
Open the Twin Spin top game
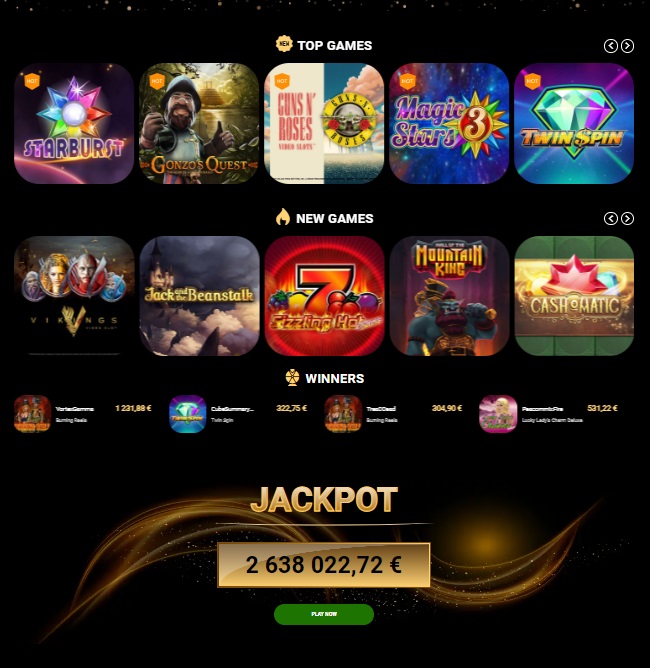tap(574, 124)
